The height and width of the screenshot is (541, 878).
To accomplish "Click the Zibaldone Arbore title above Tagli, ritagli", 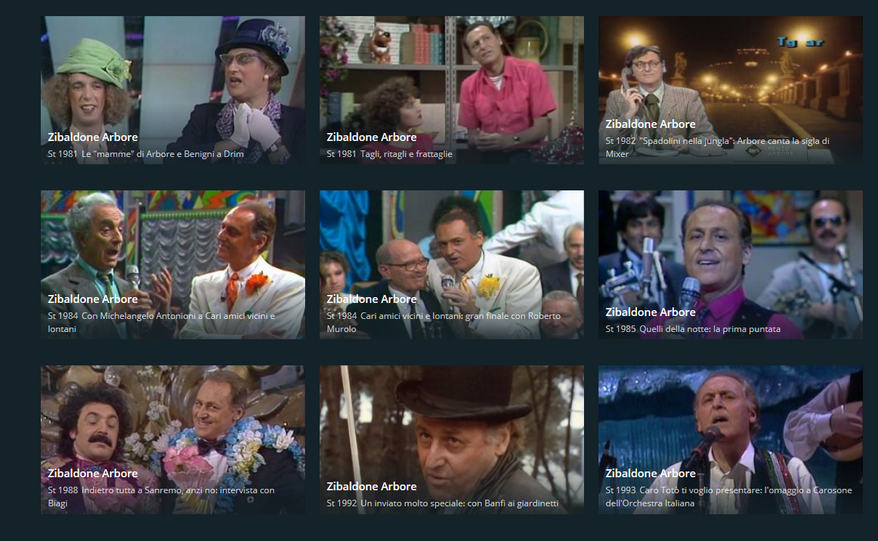I will pyautogui.click(x=371, y=137).
